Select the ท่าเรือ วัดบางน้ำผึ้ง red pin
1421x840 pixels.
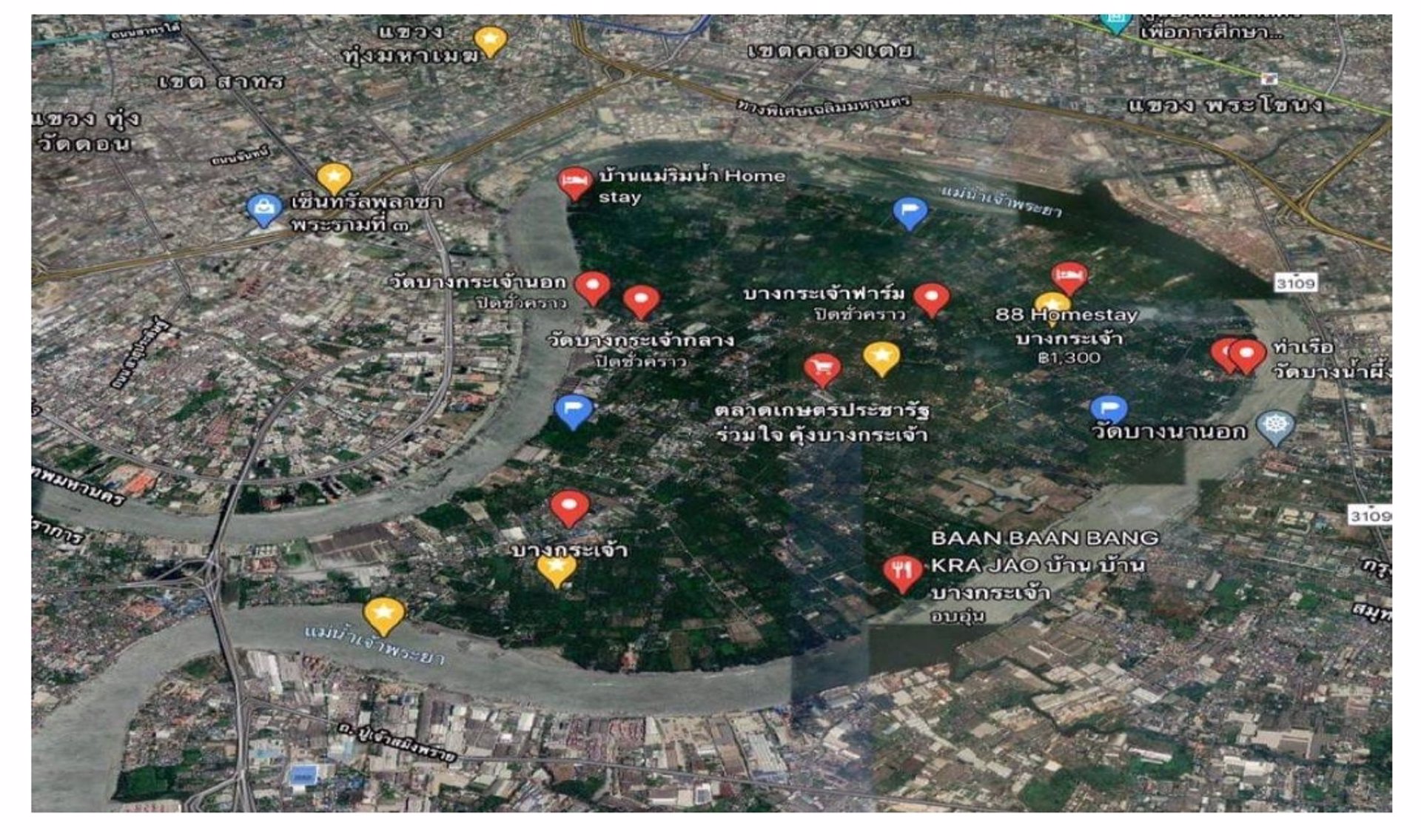click(x=1246, y=357)
